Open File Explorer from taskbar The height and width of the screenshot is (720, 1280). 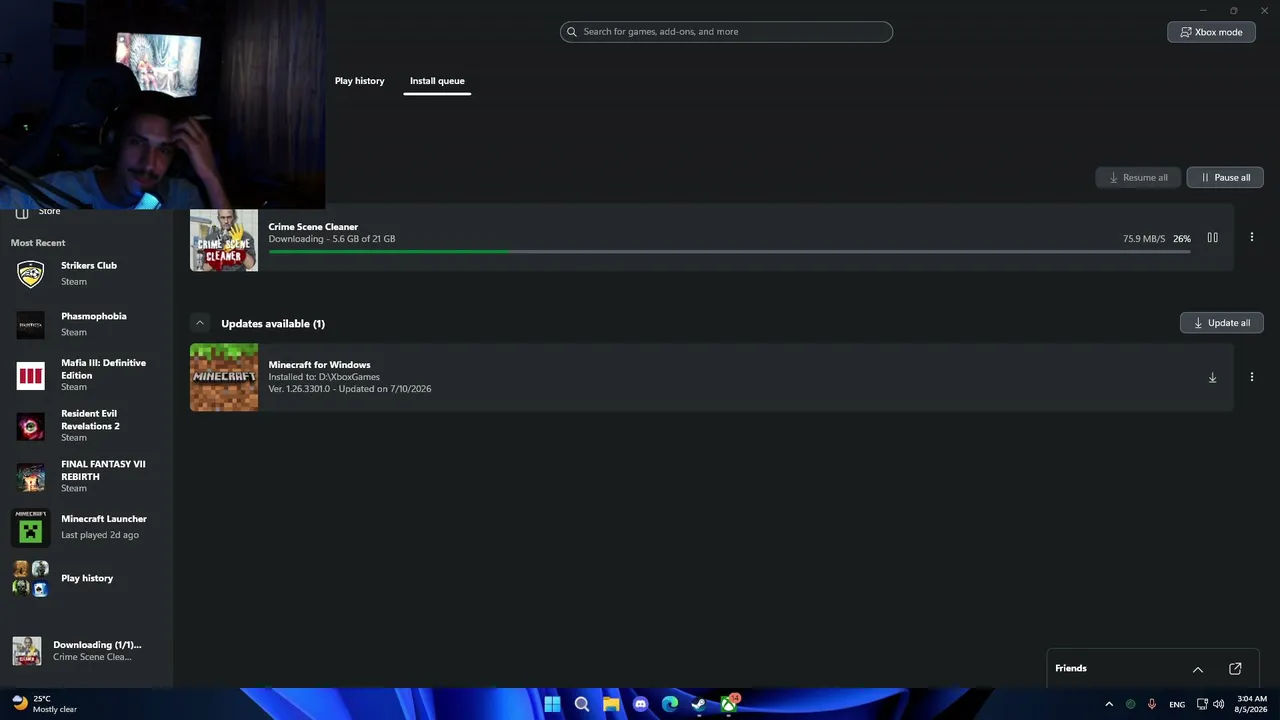tap(611, 704)
